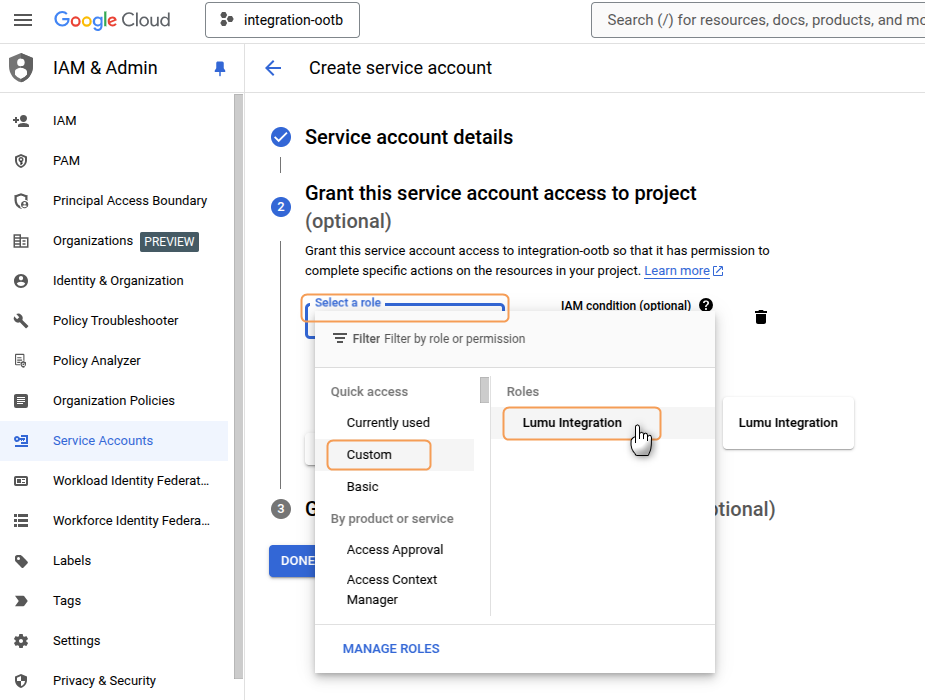The height and width of the screenshot is (700, 925).
Task: Click the DONE button
Action: coord(293,561)
